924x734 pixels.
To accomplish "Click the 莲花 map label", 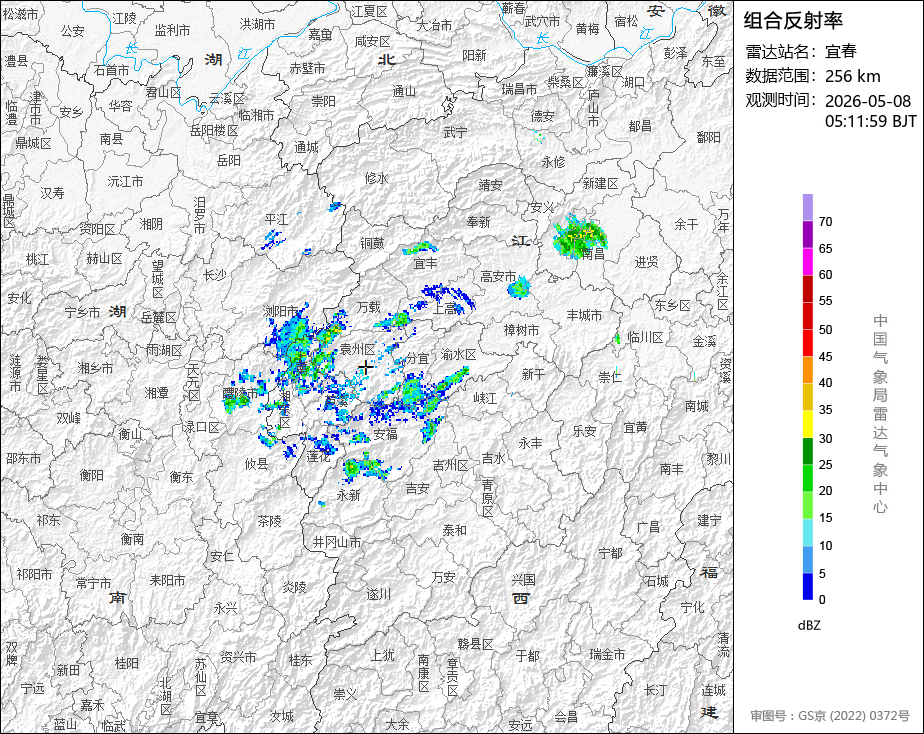I will (x=318, y=456).
